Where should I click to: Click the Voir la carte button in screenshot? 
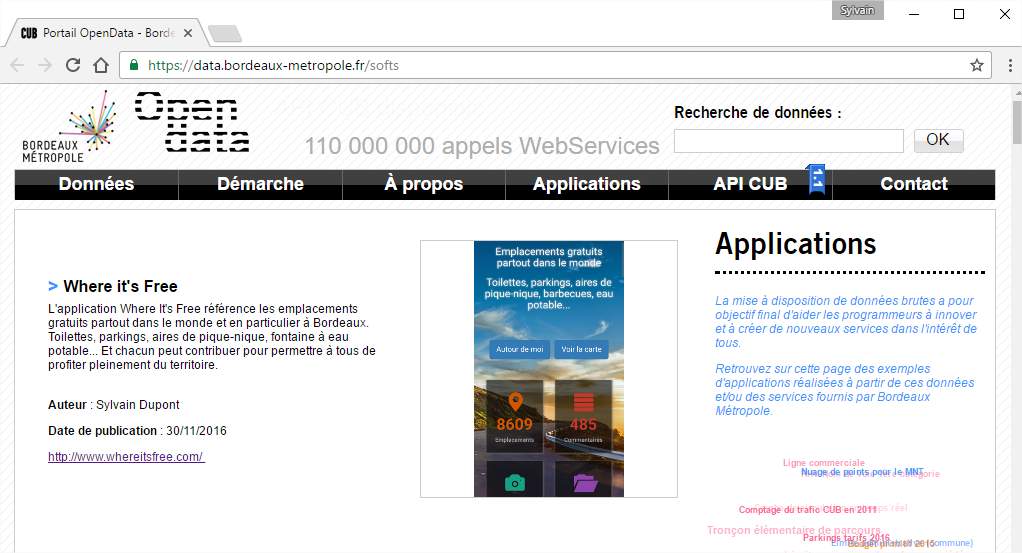tap(581, 349)
